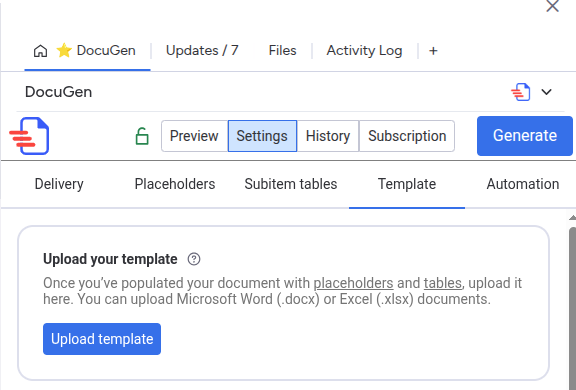Switch to the Activity Log tab

[364, 51]
